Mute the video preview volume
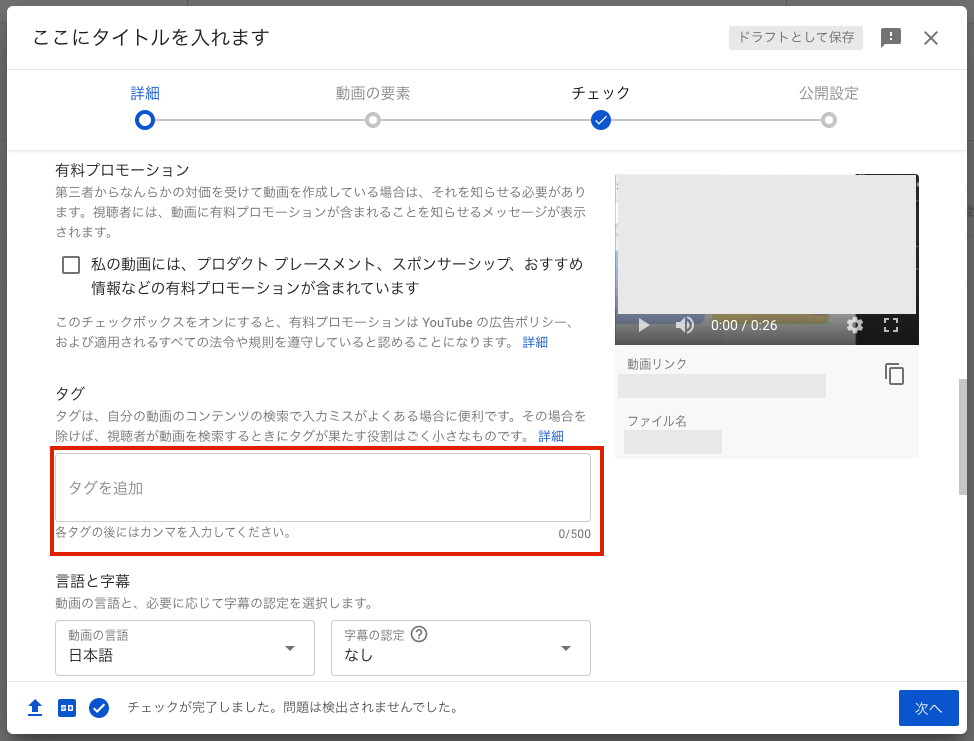The height and width of the screenshot is (741, 974). click(x=685, y=325)
